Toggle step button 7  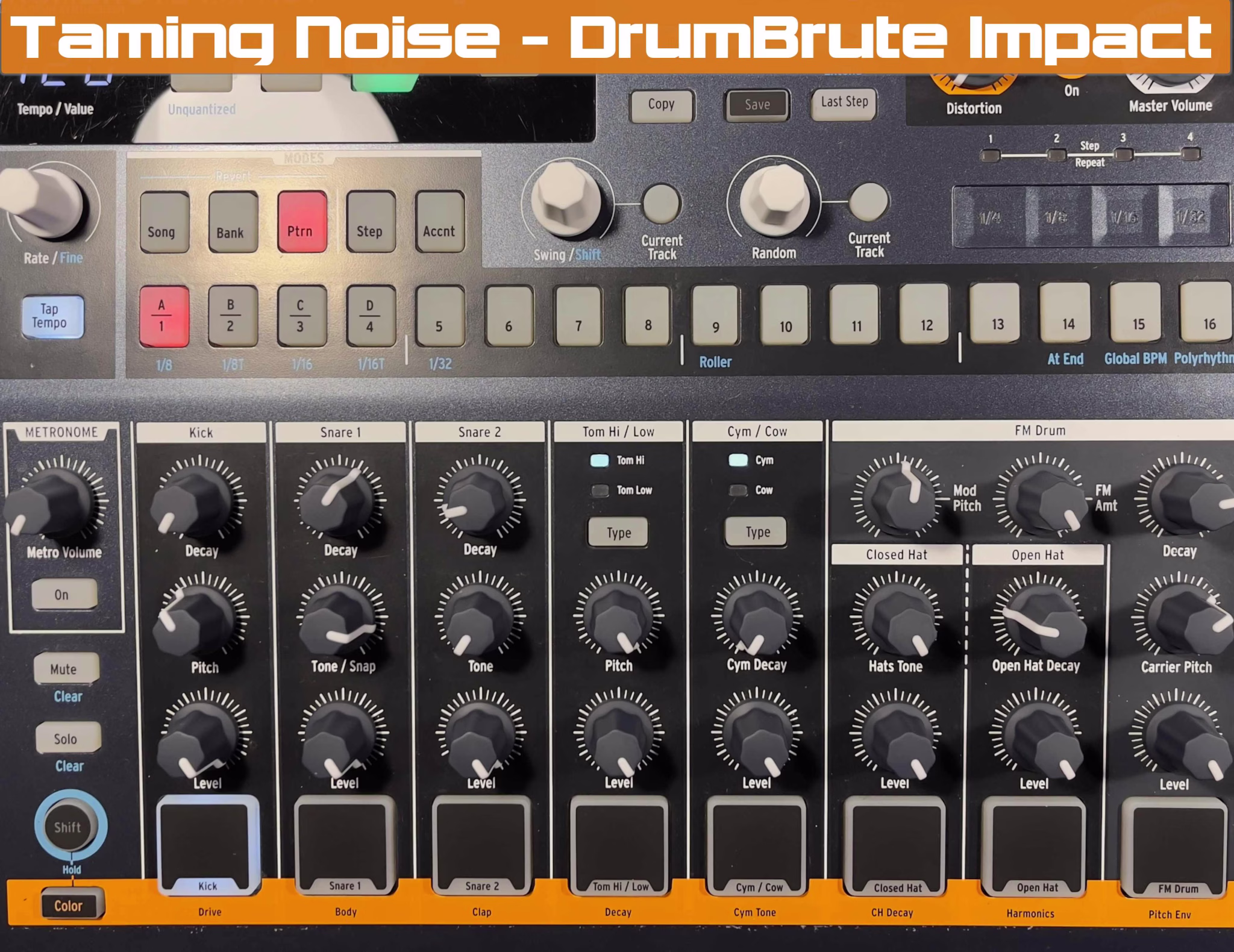pyautogui.click(x=578, y=316)
